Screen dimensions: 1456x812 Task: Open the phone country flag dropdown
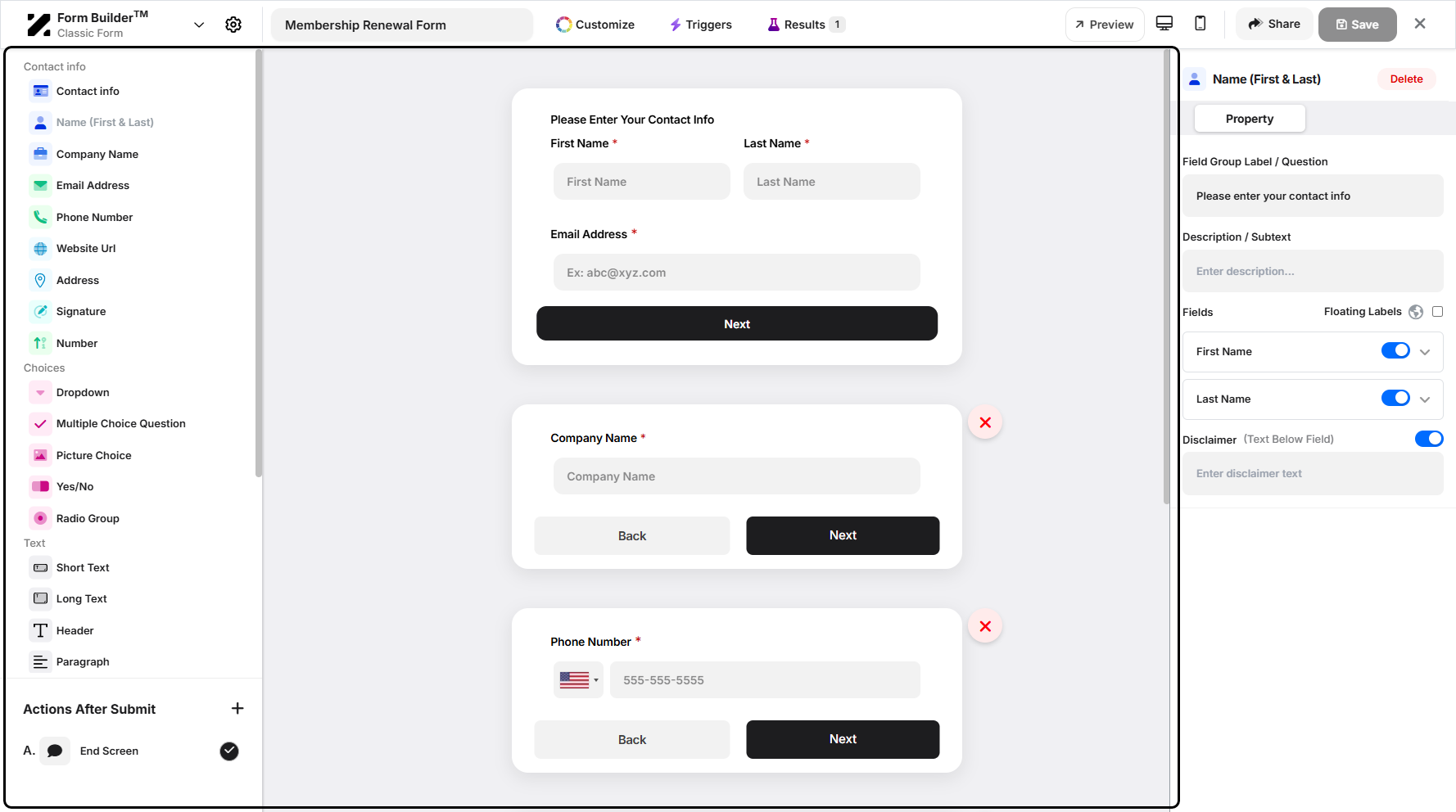point(578,679)
